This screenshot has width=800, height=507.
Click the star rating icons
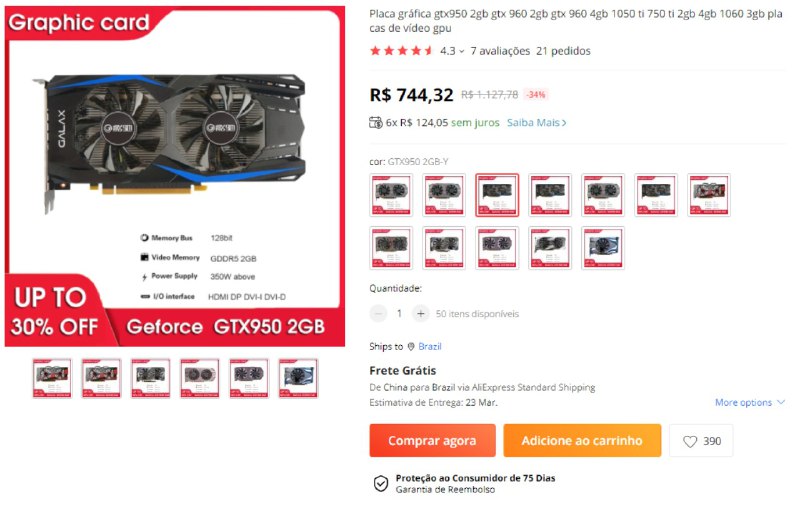tap(402, 50)
